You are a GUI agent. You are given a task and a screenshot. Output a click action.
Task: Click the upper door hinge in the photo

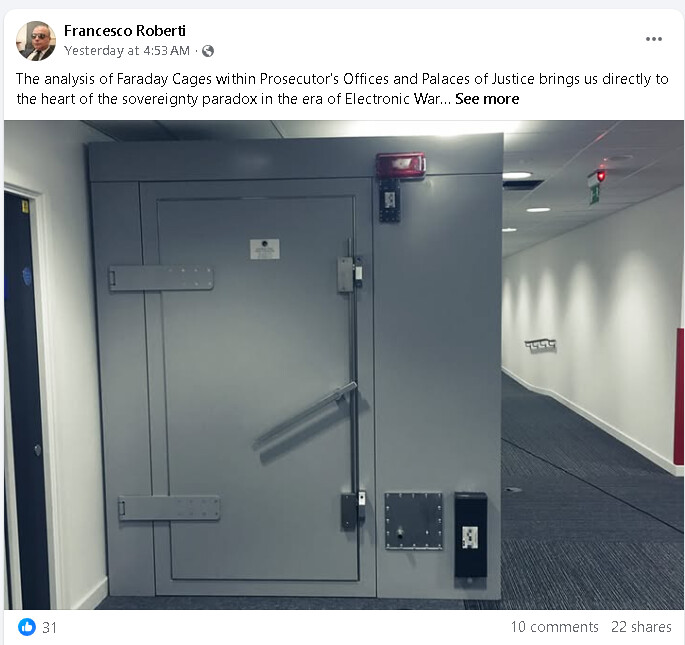pyautogui.click(x=161, y=278)
